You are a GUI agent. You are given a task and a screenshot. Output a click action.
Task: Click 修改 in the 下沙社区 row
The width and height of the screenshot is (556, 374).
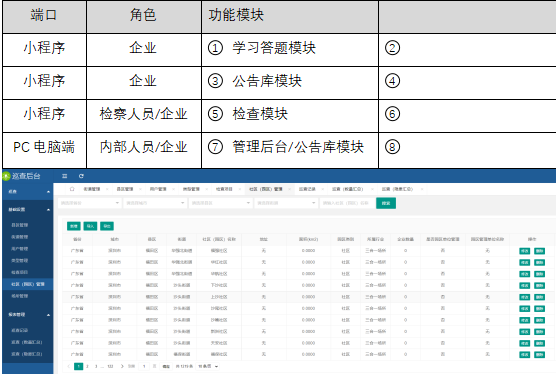(524, 285)
